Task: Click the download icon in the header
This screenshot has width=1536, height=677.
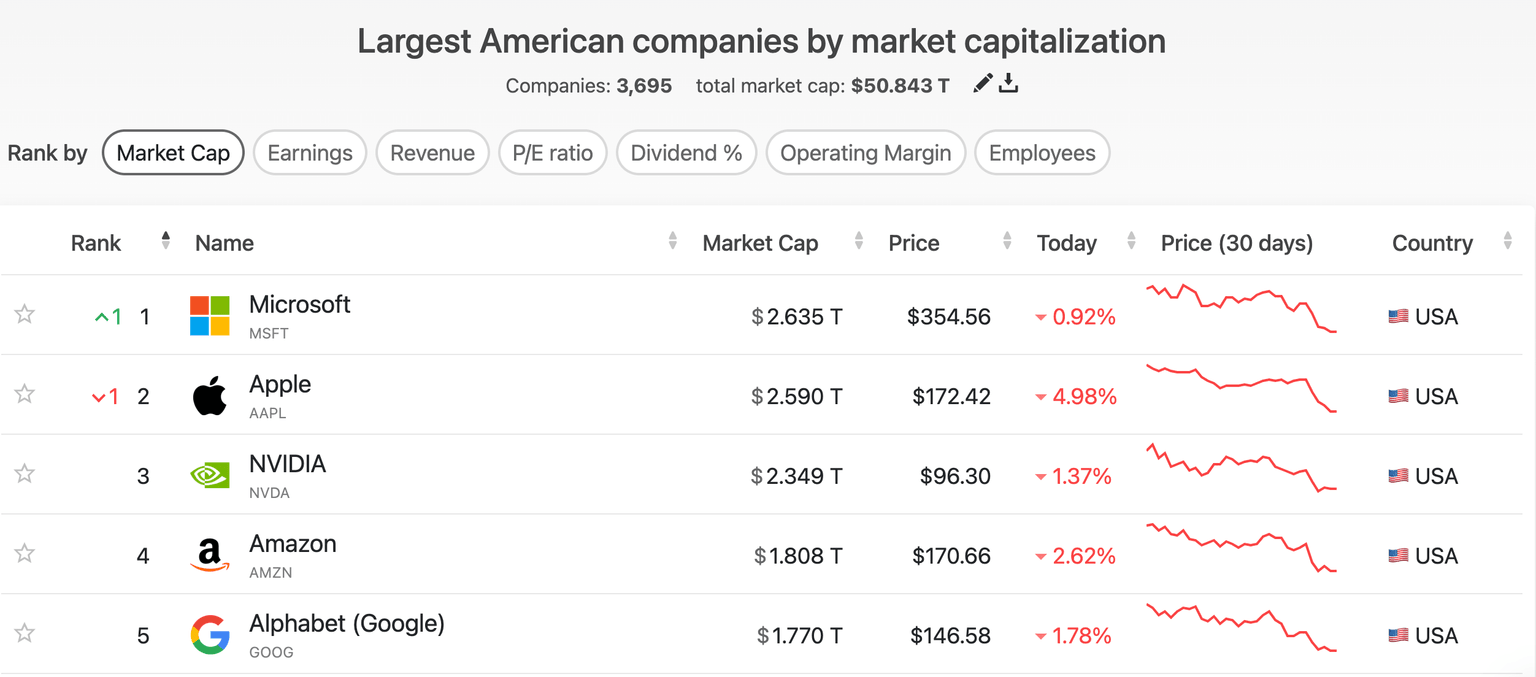Action: [x=1009, y=84]
